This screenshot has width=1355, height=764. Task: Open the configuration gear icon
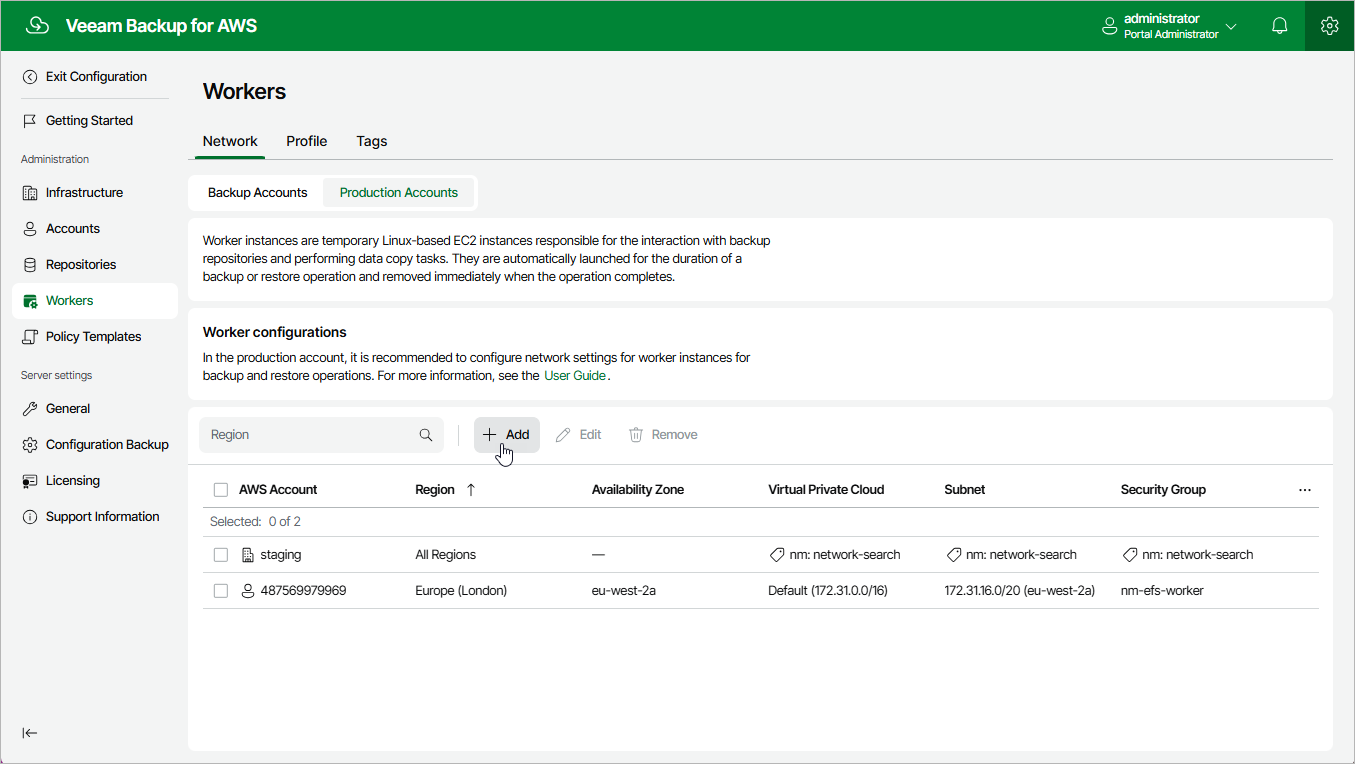tap(1329, 26)
